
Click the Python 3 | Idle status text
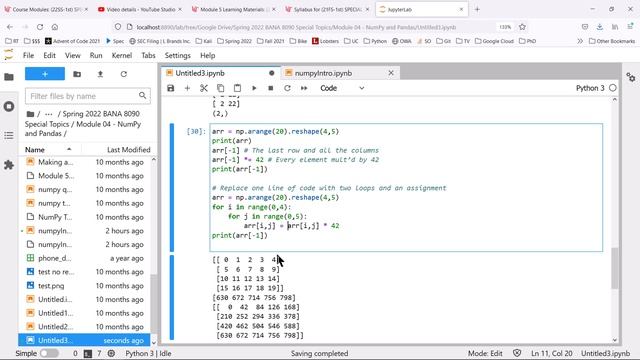148,353
